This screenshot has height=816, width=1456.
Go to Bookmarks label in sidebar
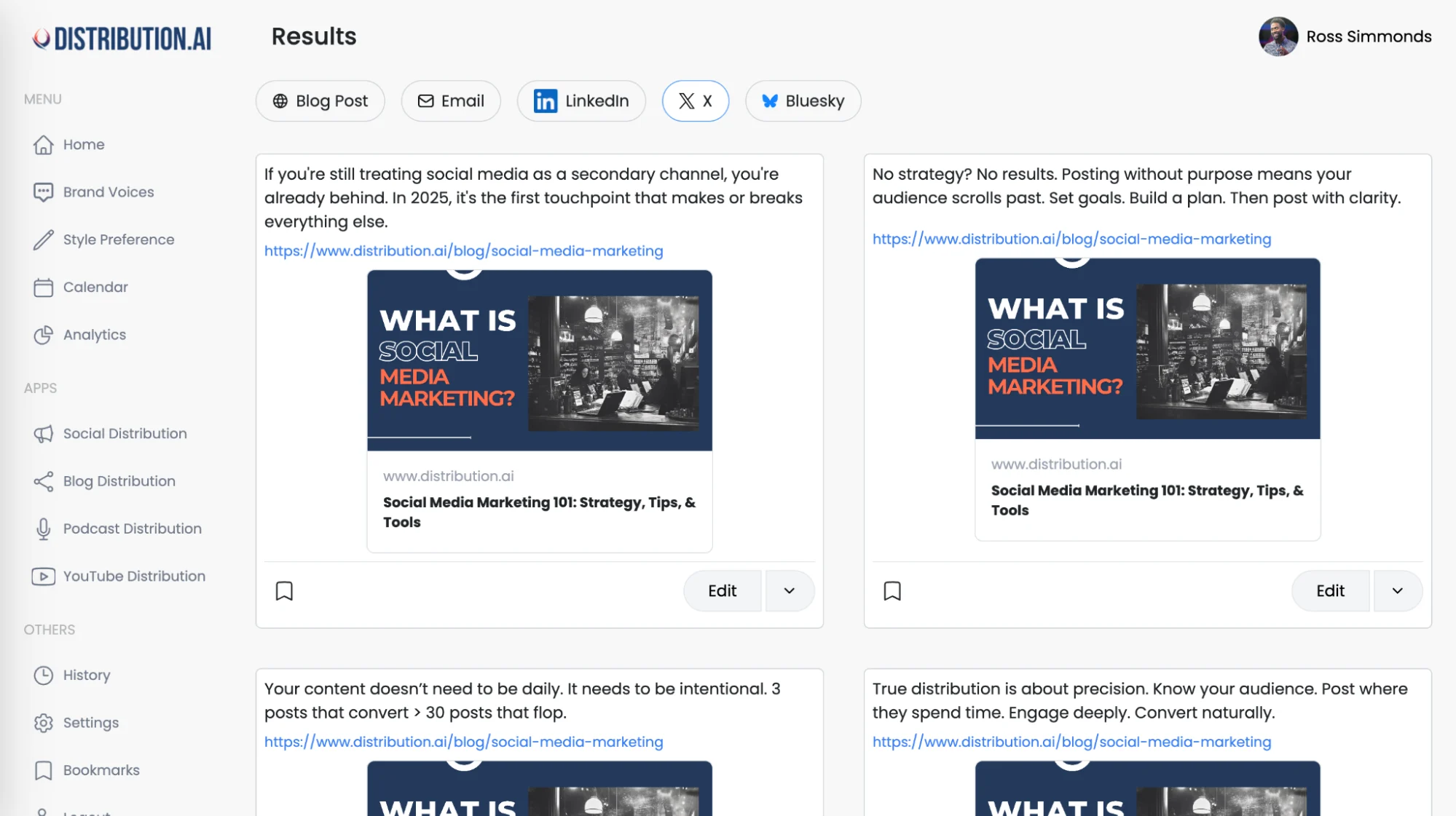click(x=101, y=771)
